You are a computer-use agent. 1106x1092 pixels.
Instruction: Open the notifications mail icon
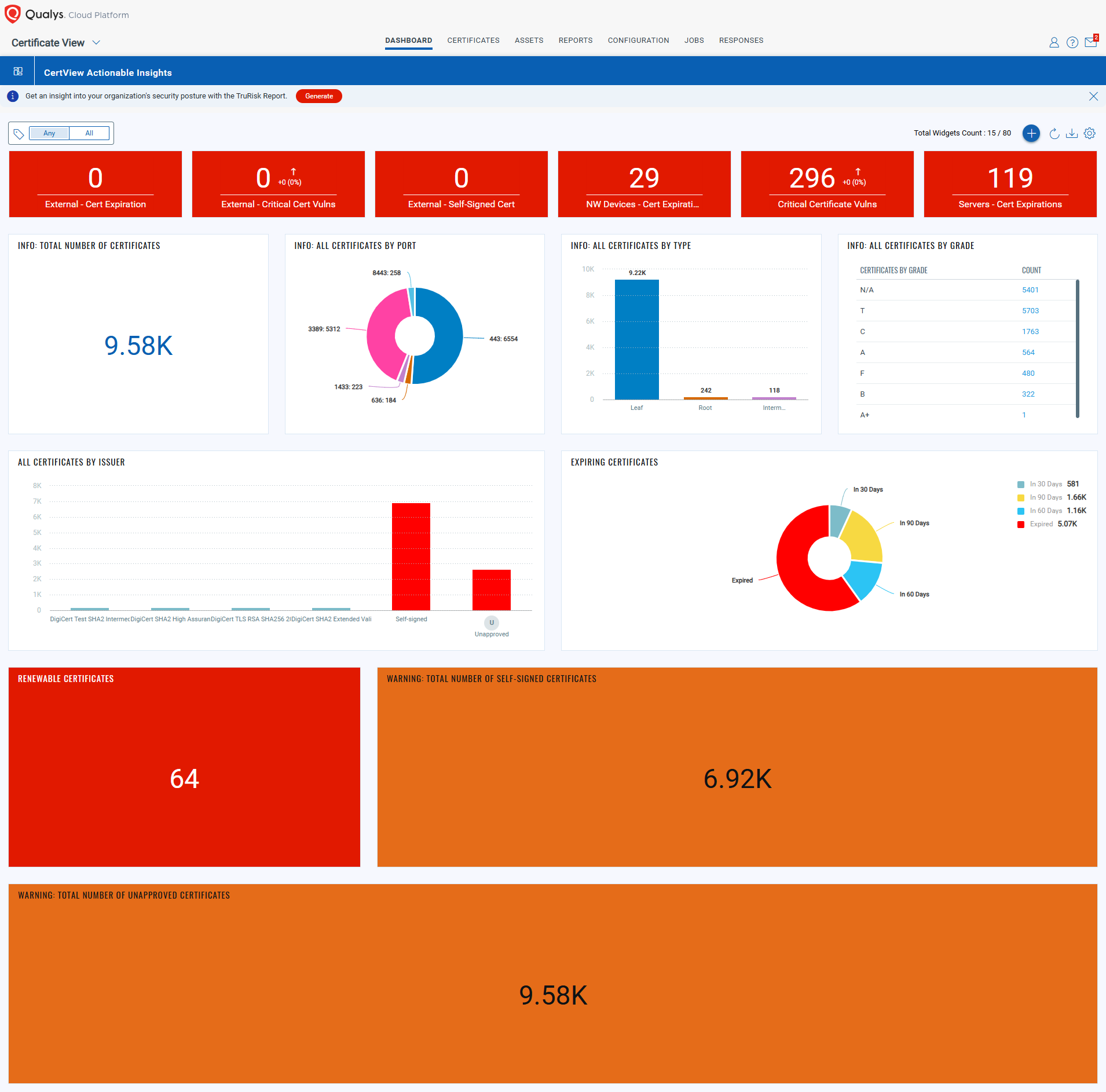pyautogui.click(x=1090, y=42)
